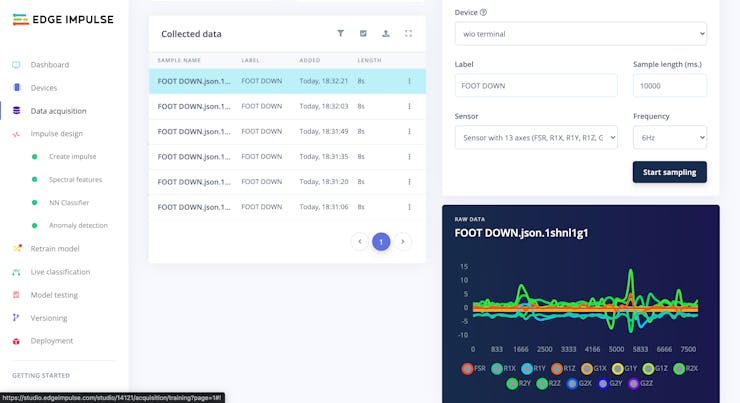Toggle the G2Z axis legend marker

click(634, 384)
